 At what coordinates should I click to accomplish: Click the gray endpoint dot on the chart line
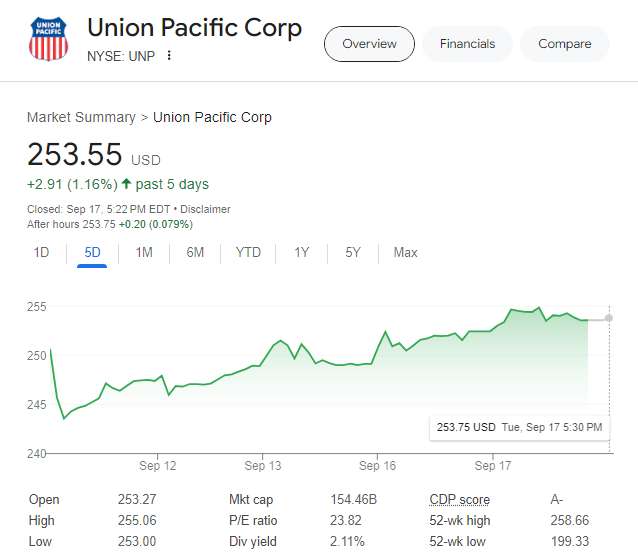coord(608,318)
